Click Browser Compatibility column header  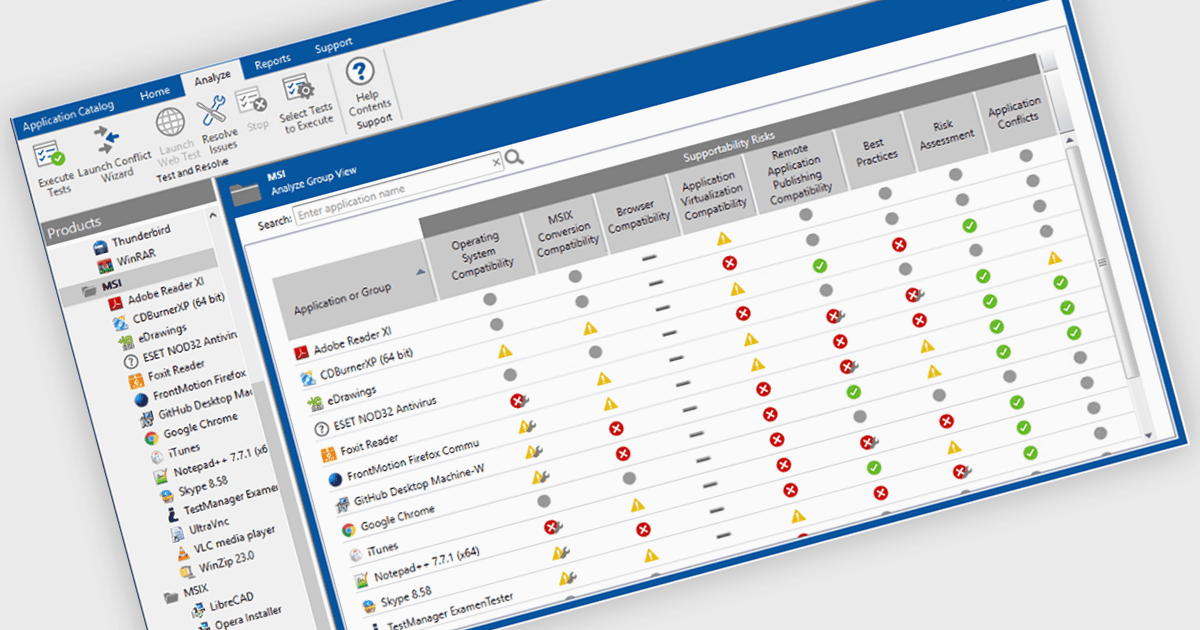click(639, 215)
